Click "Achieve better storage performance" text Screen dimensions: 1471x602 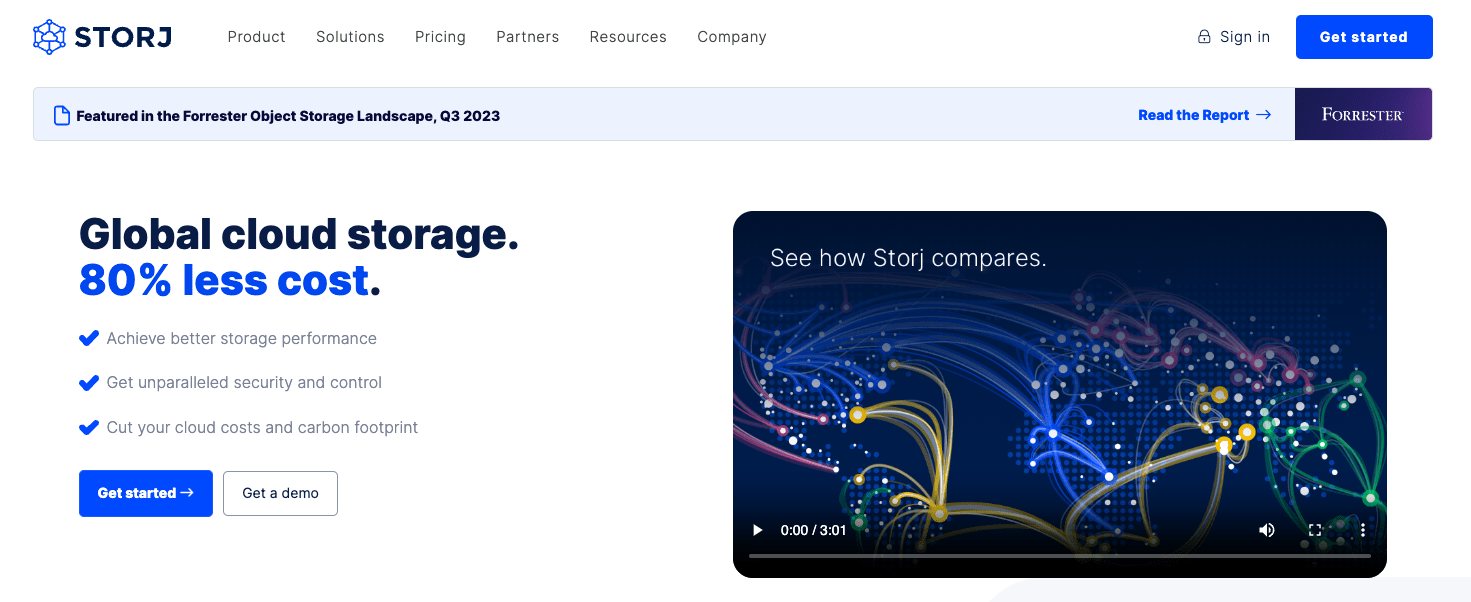(x=242, y=338)
